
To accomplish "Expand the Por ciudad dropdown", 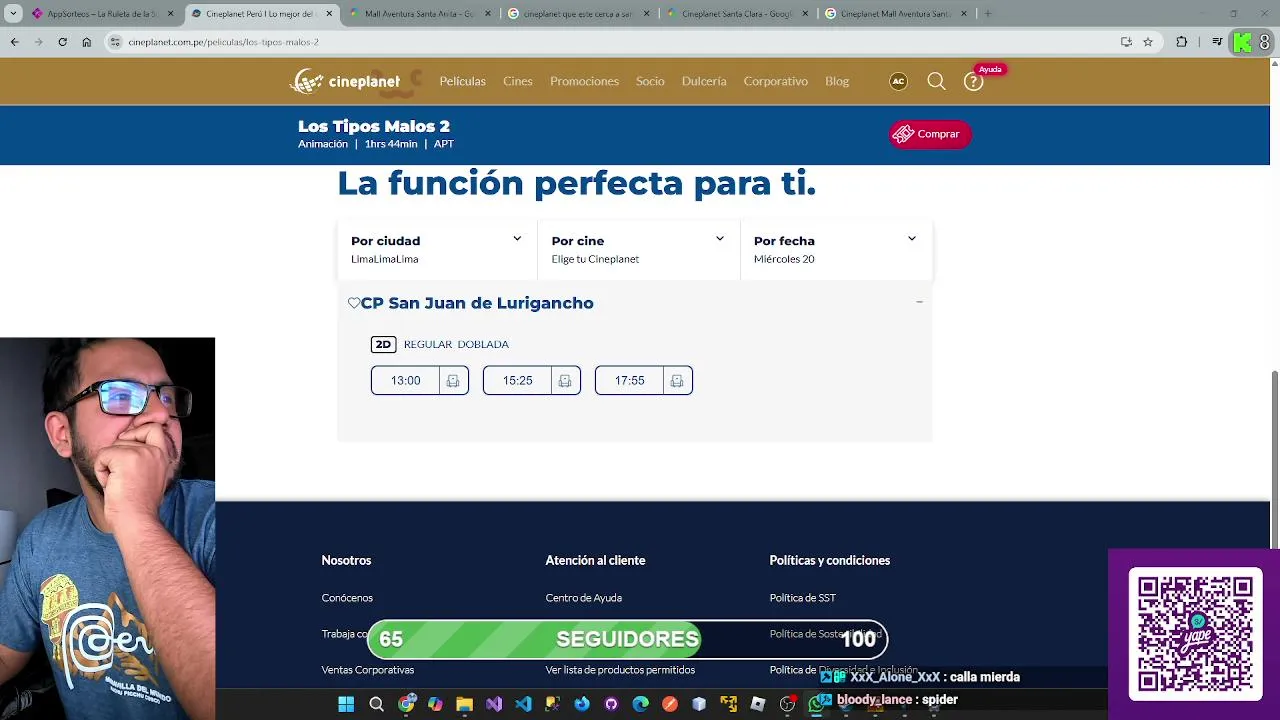I will [x=437, y=249].
